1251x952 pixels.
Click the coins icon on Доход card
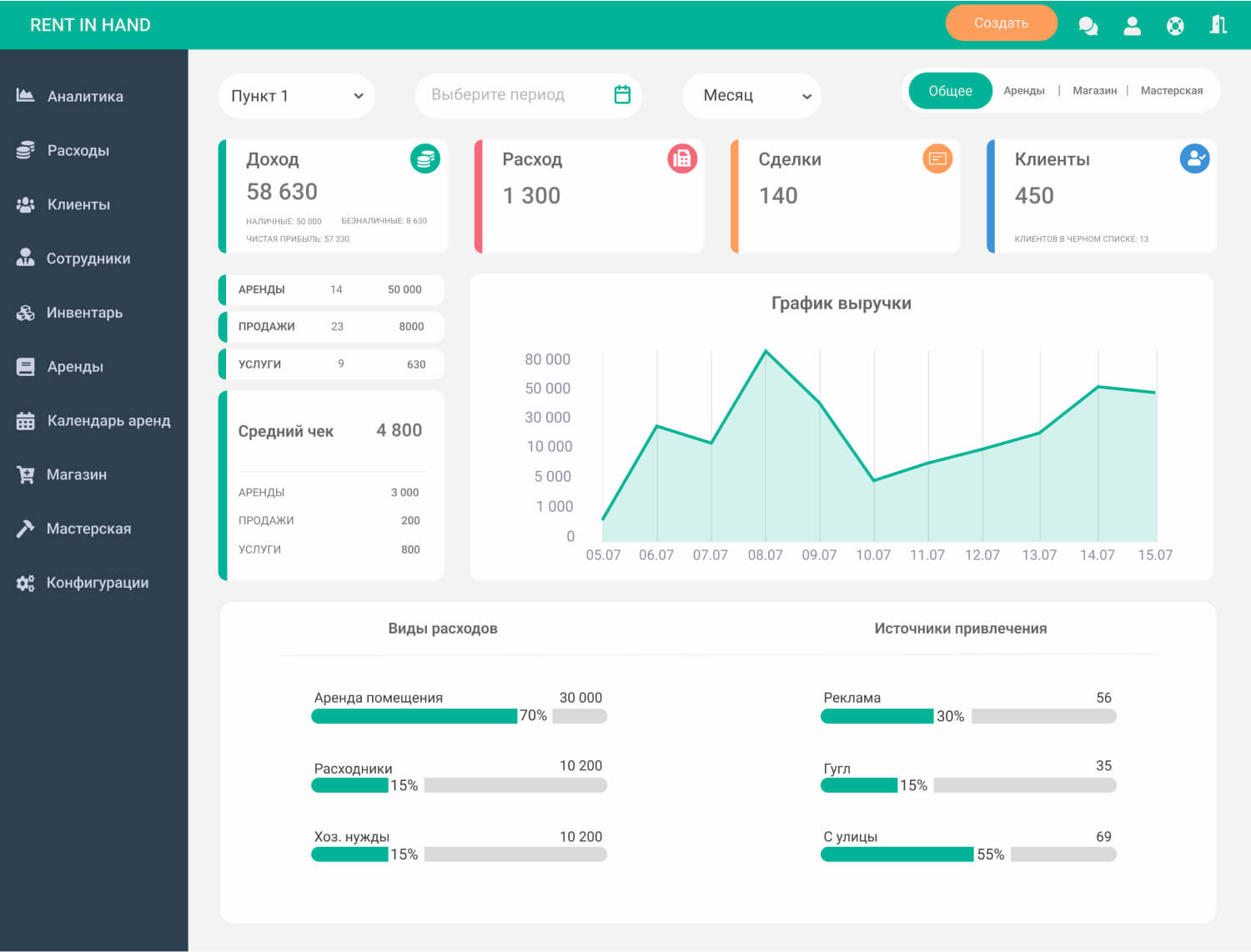click(425, 158)
